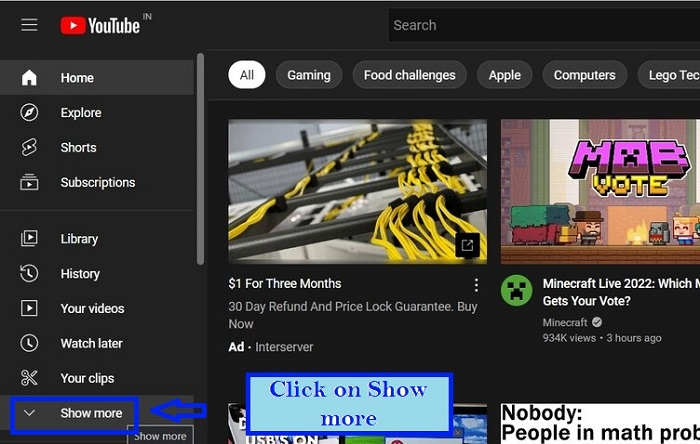The image size is (700, 444).
Task: Click the "$1 For Three Months" title
Action: pyautogui.click(x=285, y=283)
